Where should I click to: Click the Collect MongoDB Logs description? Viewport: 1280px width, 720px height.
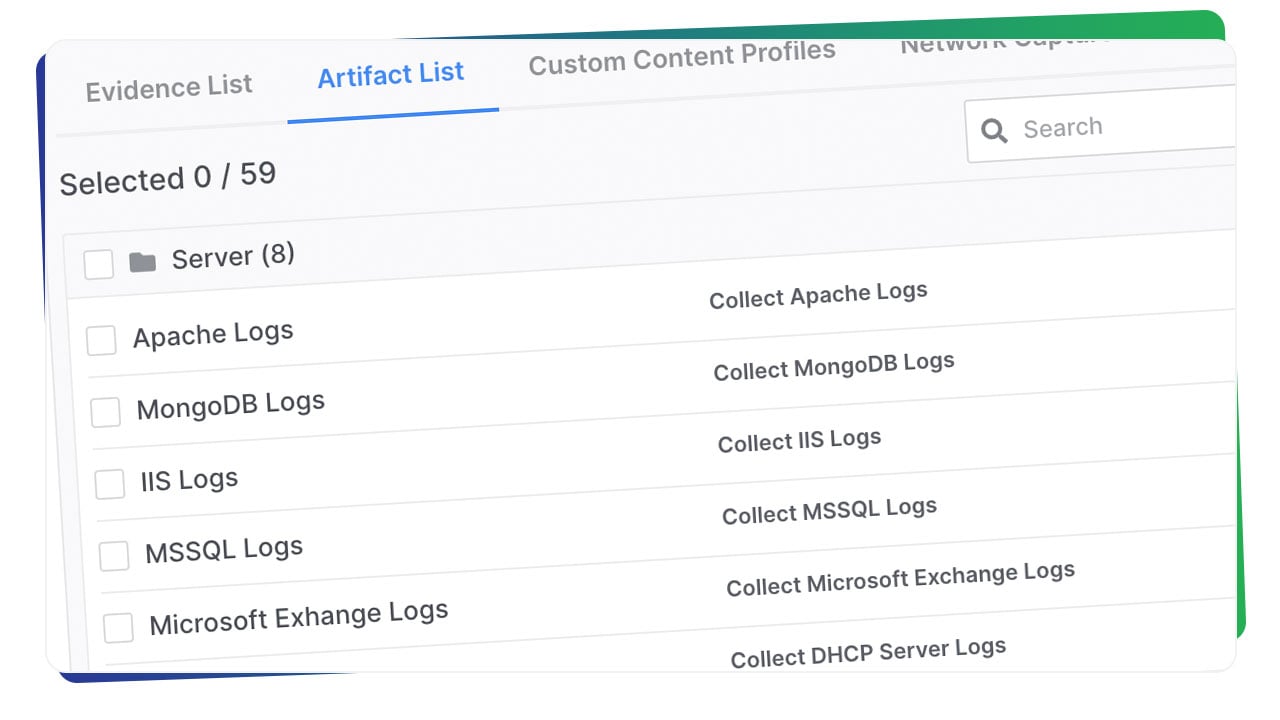(x=834, y=366)
